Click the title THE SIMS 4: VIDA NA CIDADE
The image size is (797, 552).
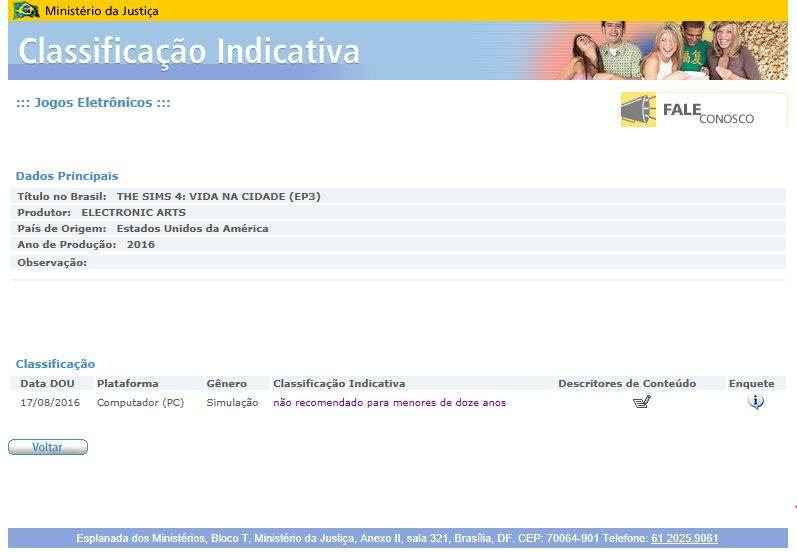218,196
